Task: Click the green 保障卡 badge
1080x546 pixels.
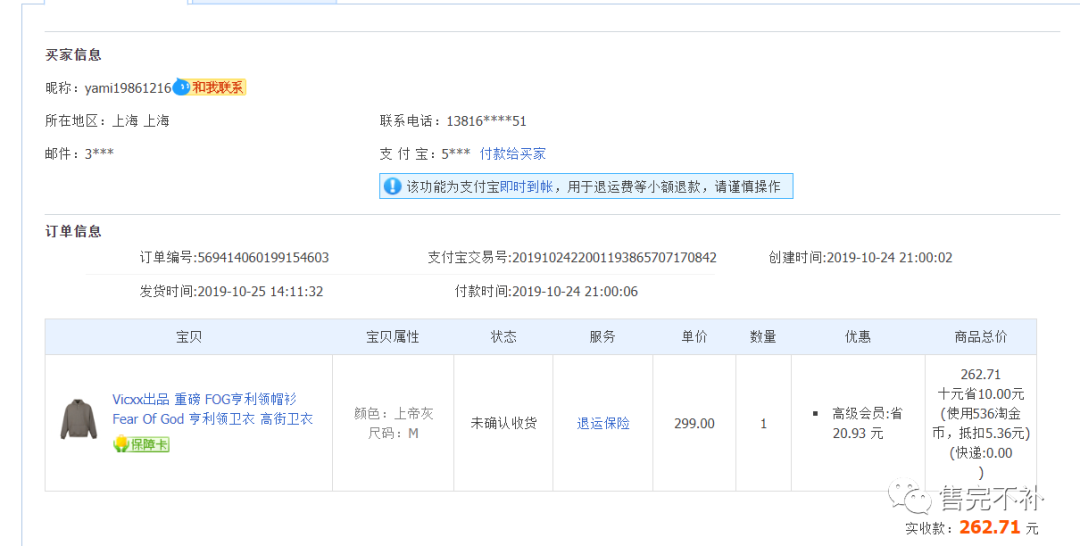Action: (141, 444)
